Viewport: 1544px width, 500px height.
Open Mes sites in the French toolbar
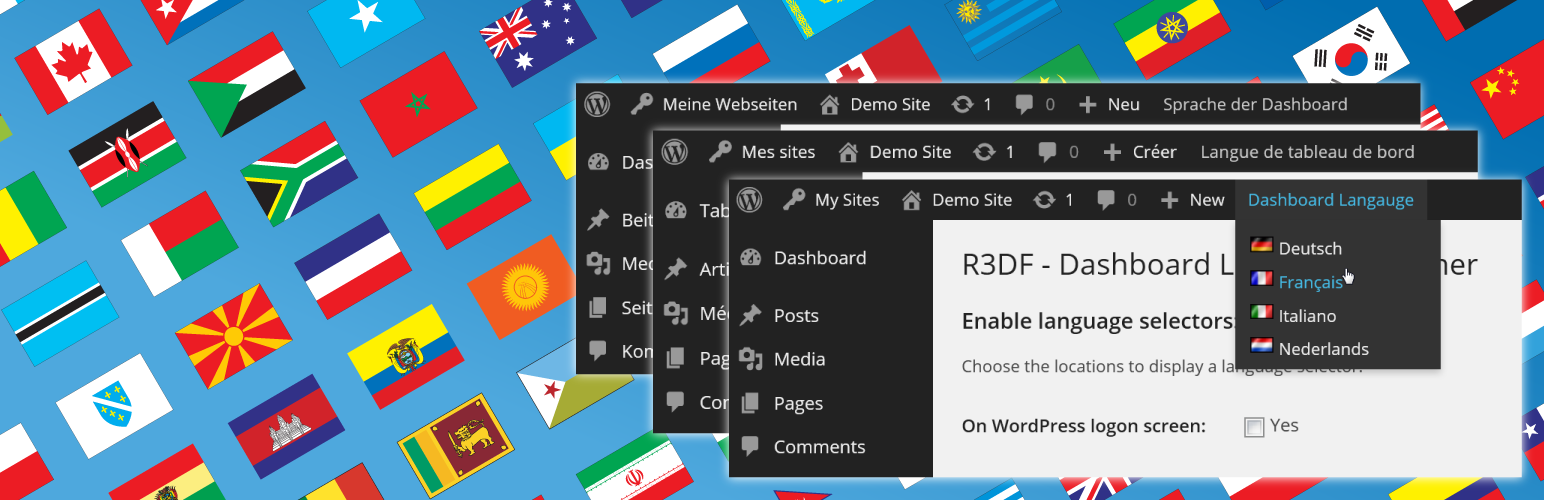point(763,152)
